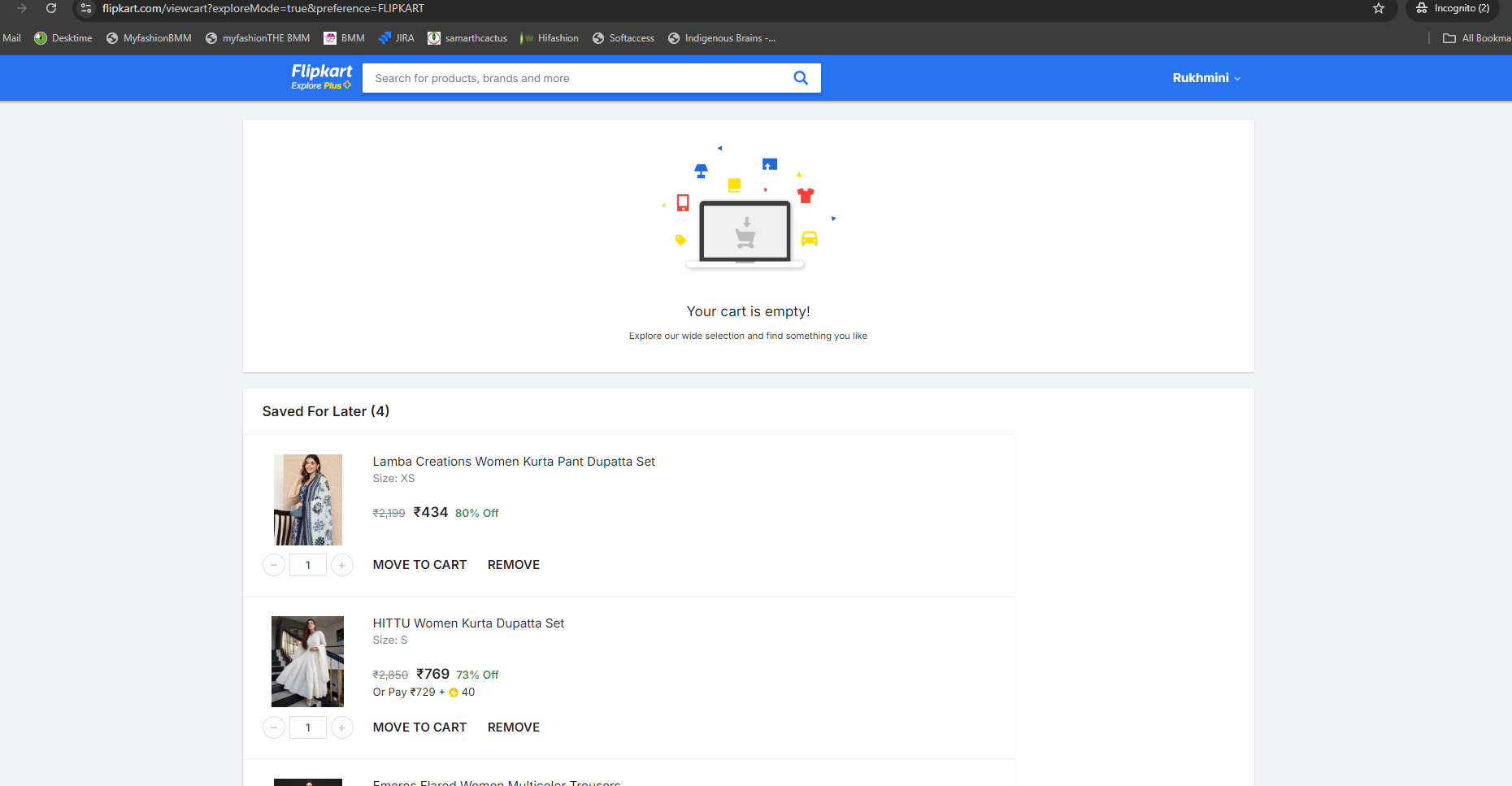The width and height of the screenshot is (1512, 786).
Task: Open the Hifashion bookmark
Action: click(550, 38)
